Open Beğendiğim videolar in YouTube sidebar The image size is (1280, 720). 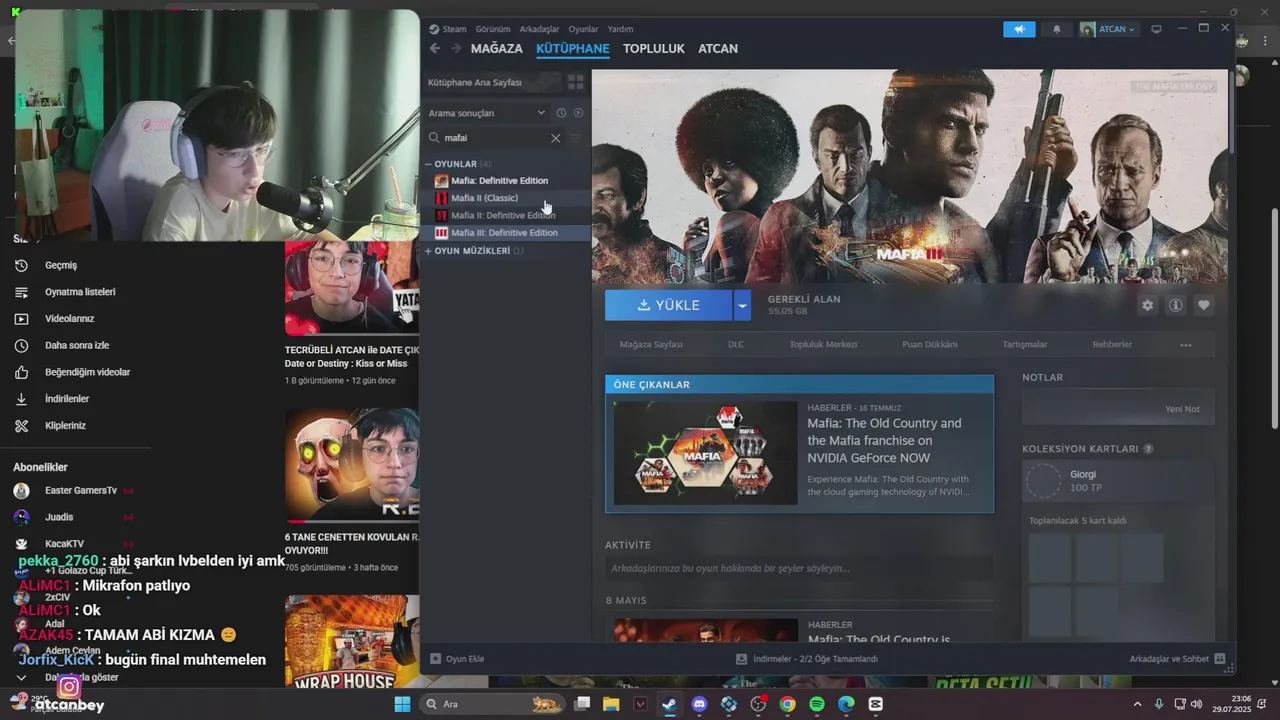(87, 372)
